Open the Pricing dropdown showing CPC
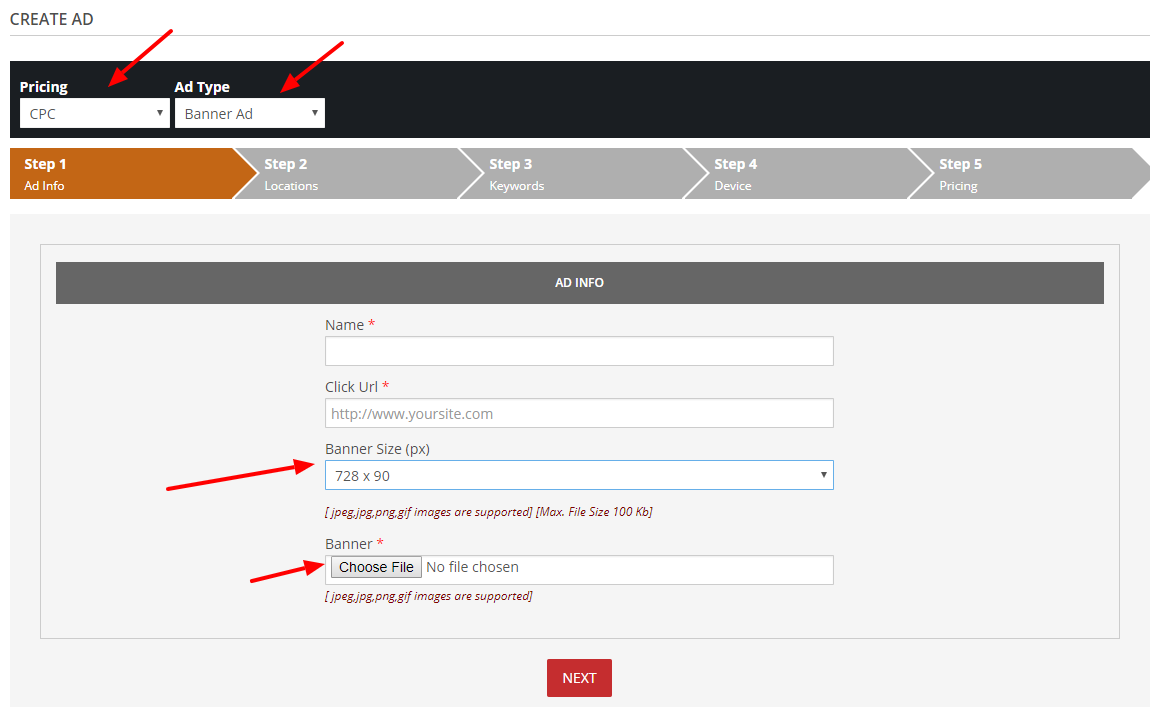 95,113
